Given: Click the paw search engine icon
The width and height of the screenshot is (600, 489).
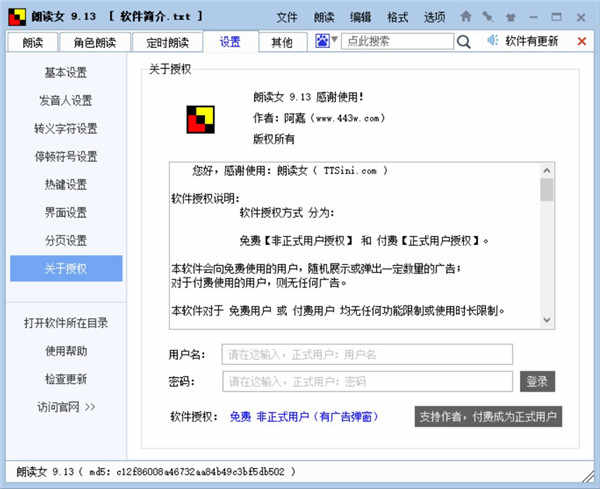Looking at the screenshot, I should point(322,41).
